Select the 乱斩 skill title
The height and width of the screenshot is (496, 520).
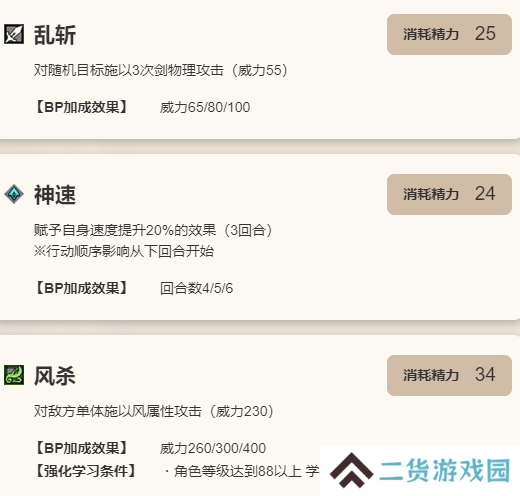tap(55, 35)
